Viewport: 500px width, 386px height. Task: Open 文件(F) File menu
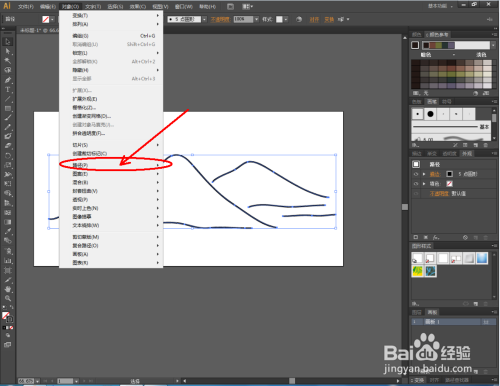pyautogui.click(x=26, y=6)
